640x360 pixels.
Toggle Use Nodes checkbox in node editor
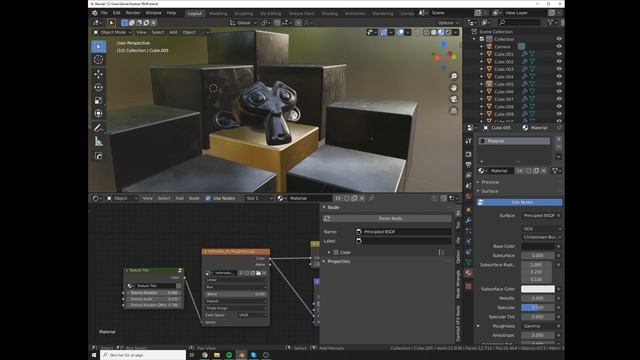[208, 198]
